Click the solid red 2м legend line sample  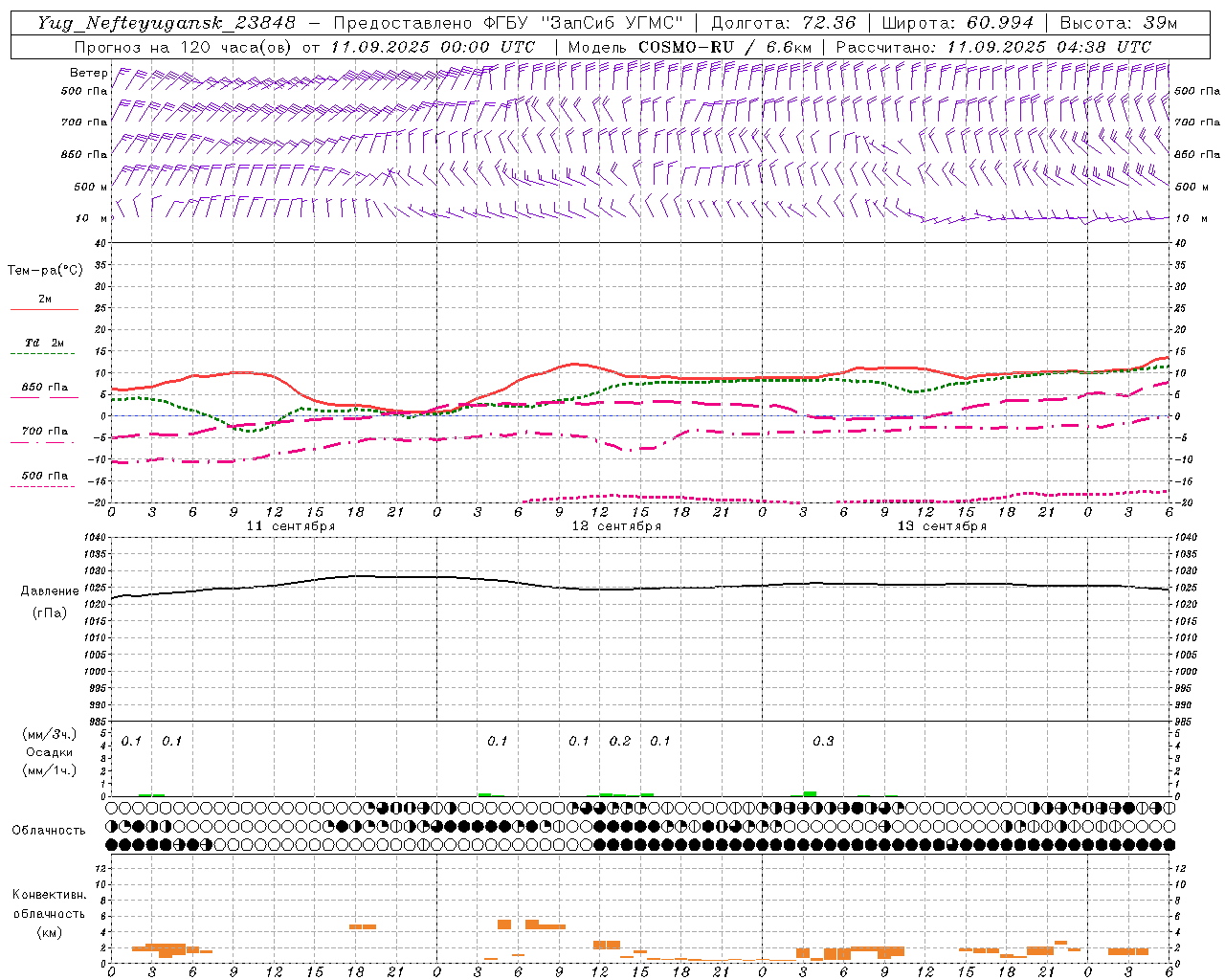pos(44,309)
